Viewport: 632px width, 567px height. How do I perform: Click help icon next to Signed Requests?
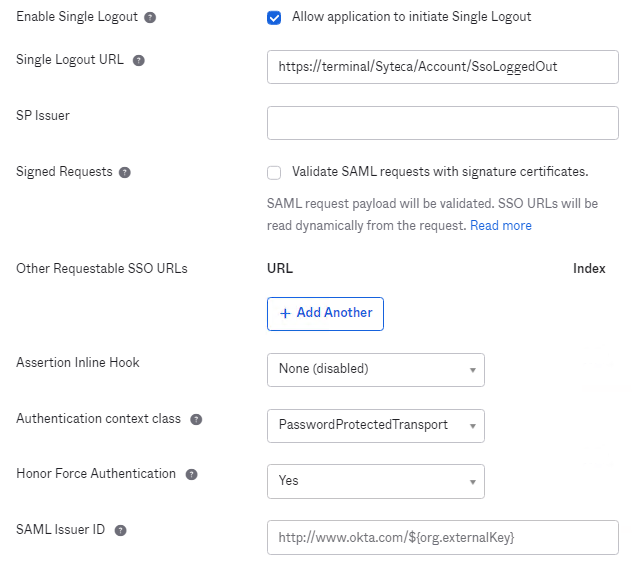125,172
